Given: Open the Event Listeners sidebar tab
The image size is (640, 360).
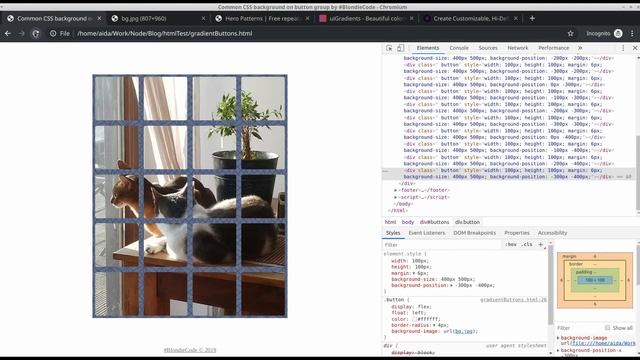Looking at the screenshot, I should click(427, 233).
